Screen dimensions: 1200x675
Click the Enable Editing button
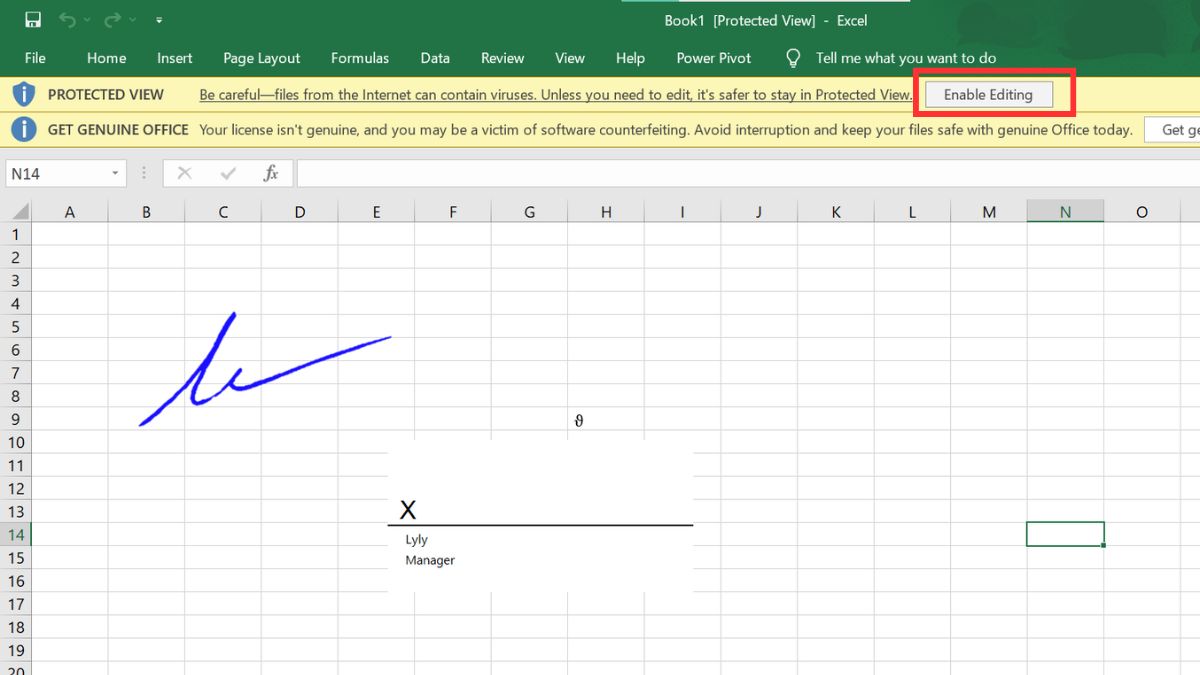point(988,95)
